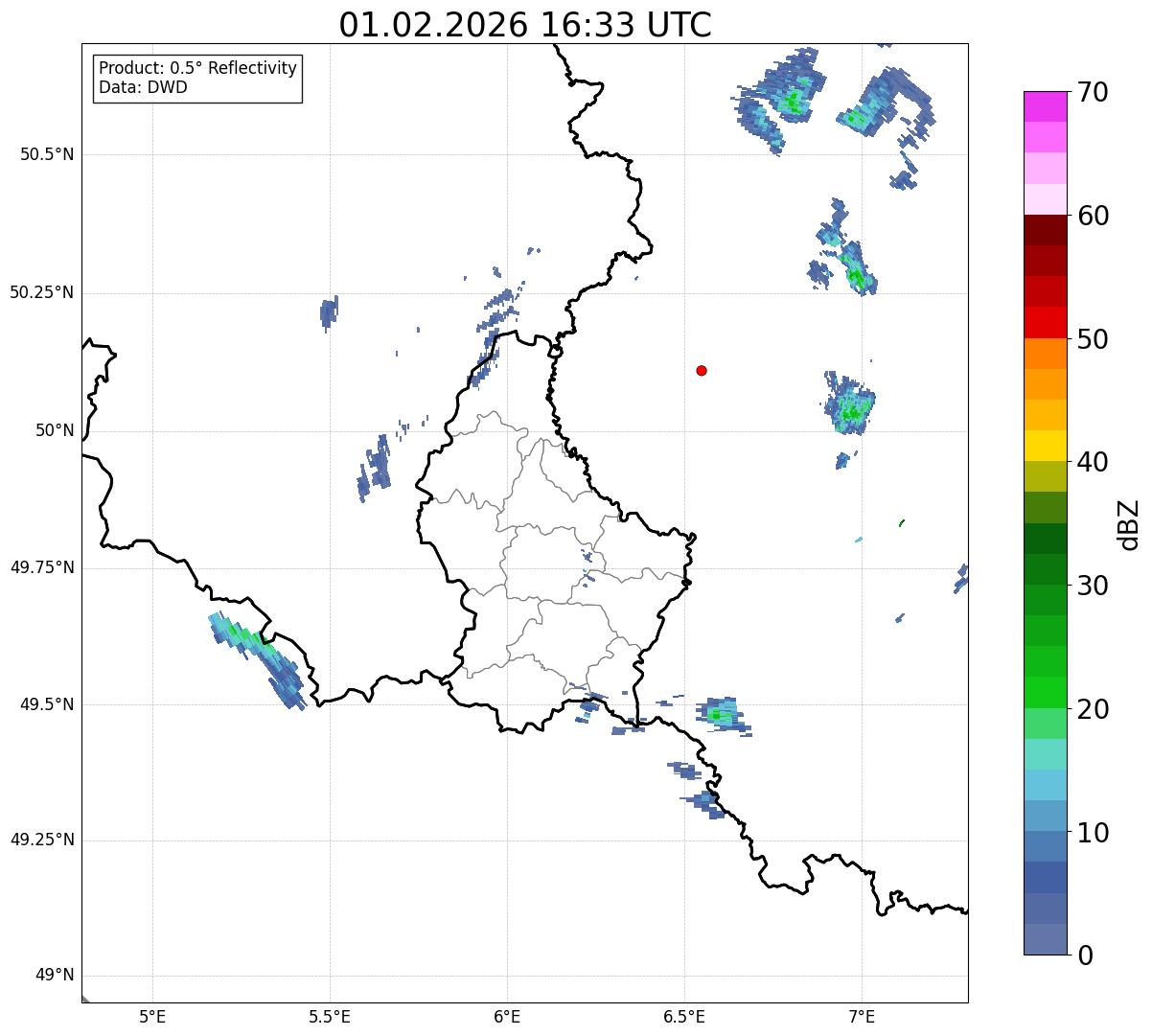Image resolution: width=1152 pixels, height=1036 pixels.
Task: Click the 50°N latitude label
Action: tap(55, 430)
